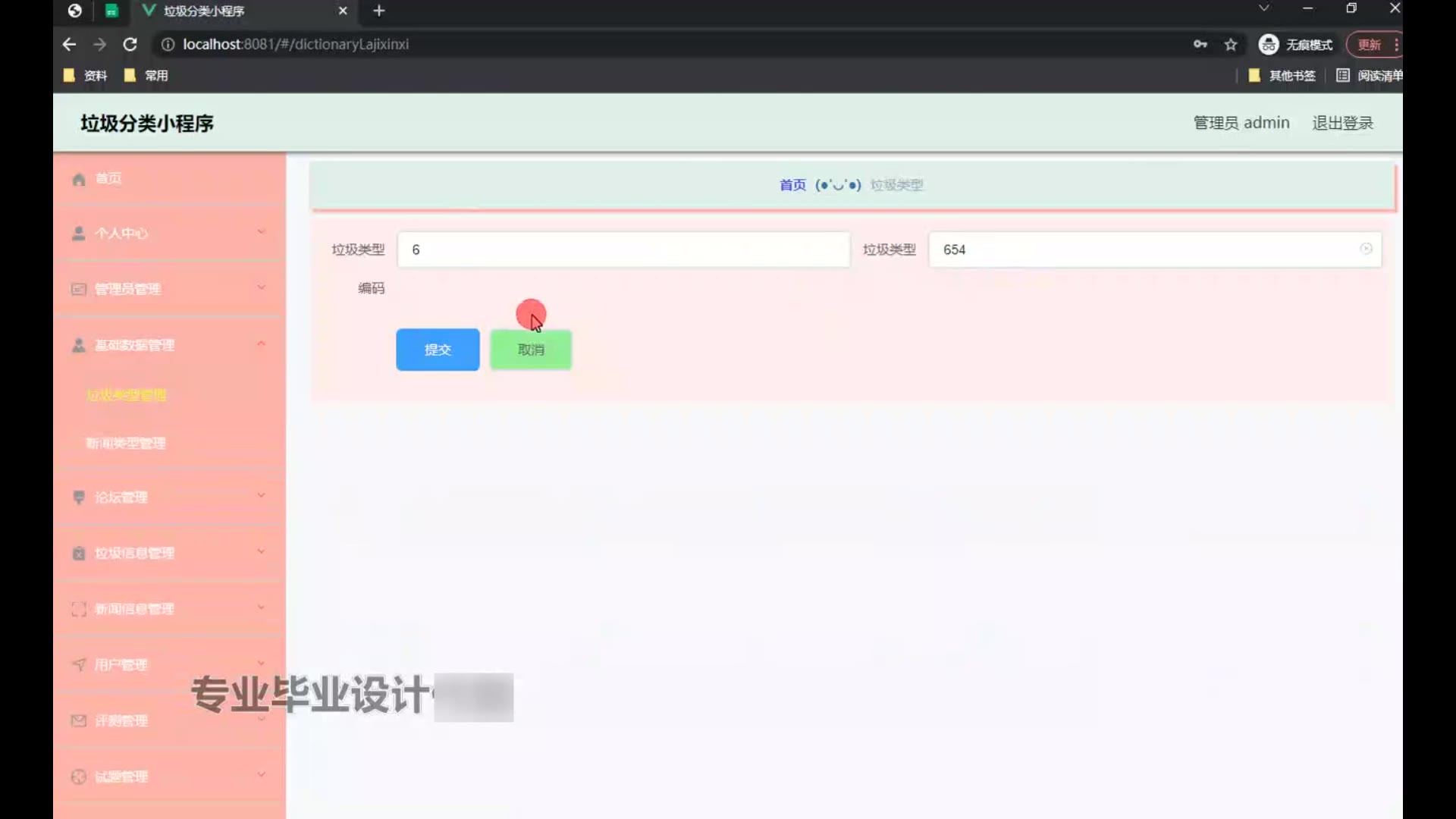Click the 退出登录 logout link
Viewport: 1456px width, 819px height.
click(1342, 123)
